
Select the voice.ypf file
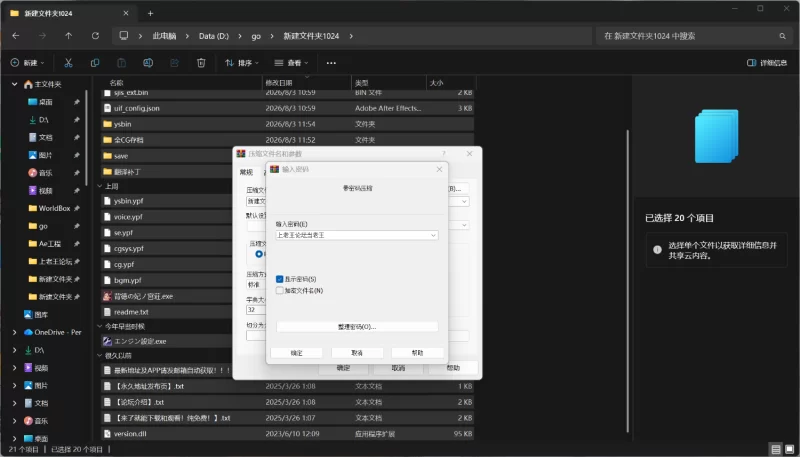click(128, 217)
